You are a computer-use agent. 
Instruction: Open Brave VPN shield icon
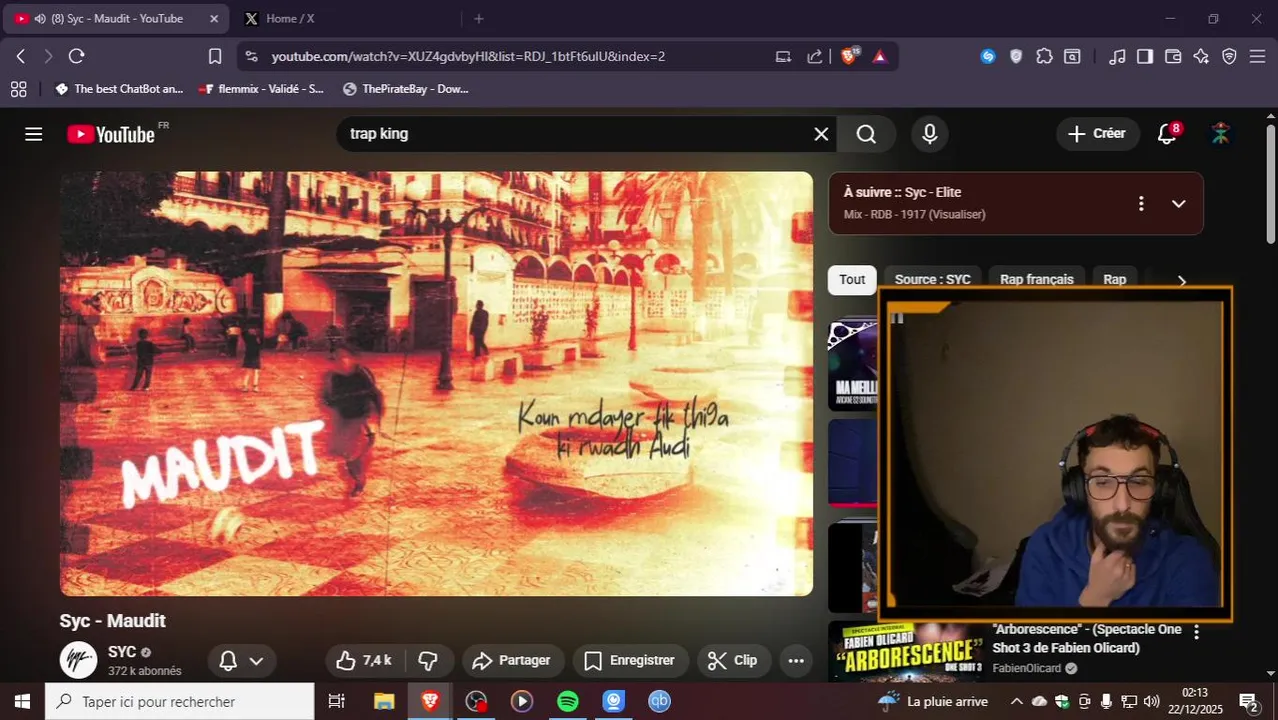[x=1229, y=57]
